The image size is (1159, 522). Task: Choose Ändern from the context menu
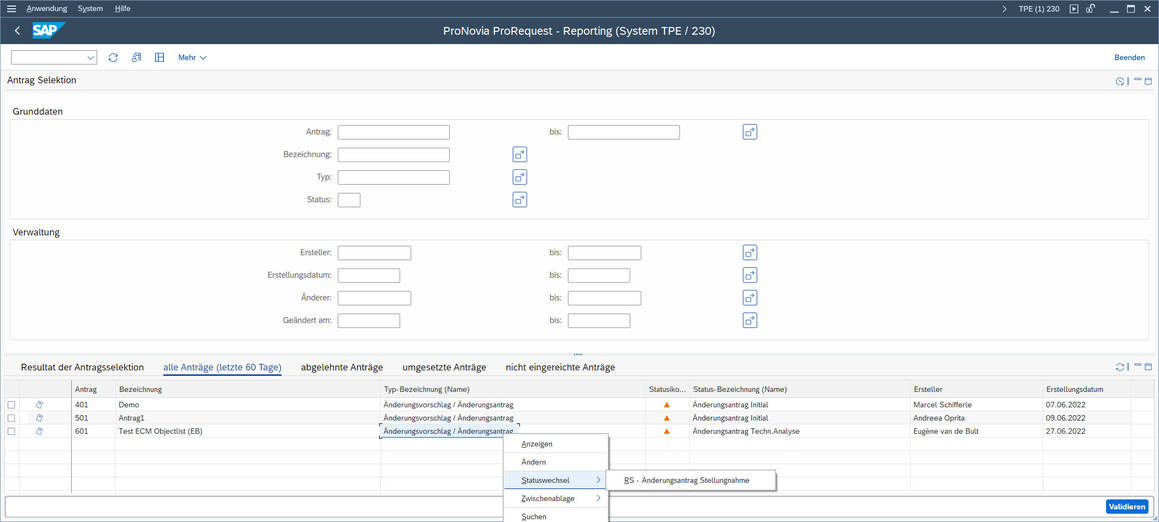coord(555,462)
